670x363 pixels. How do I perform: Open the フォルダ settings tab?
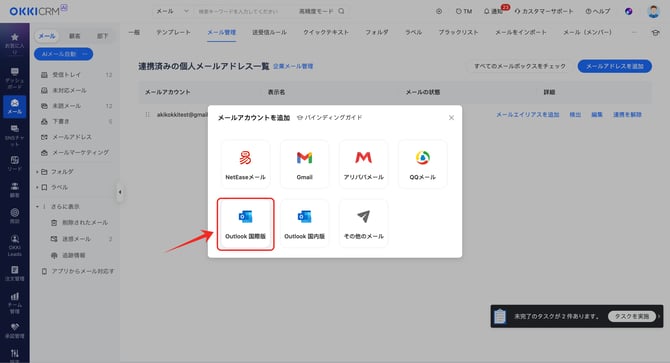click(376, 32)
